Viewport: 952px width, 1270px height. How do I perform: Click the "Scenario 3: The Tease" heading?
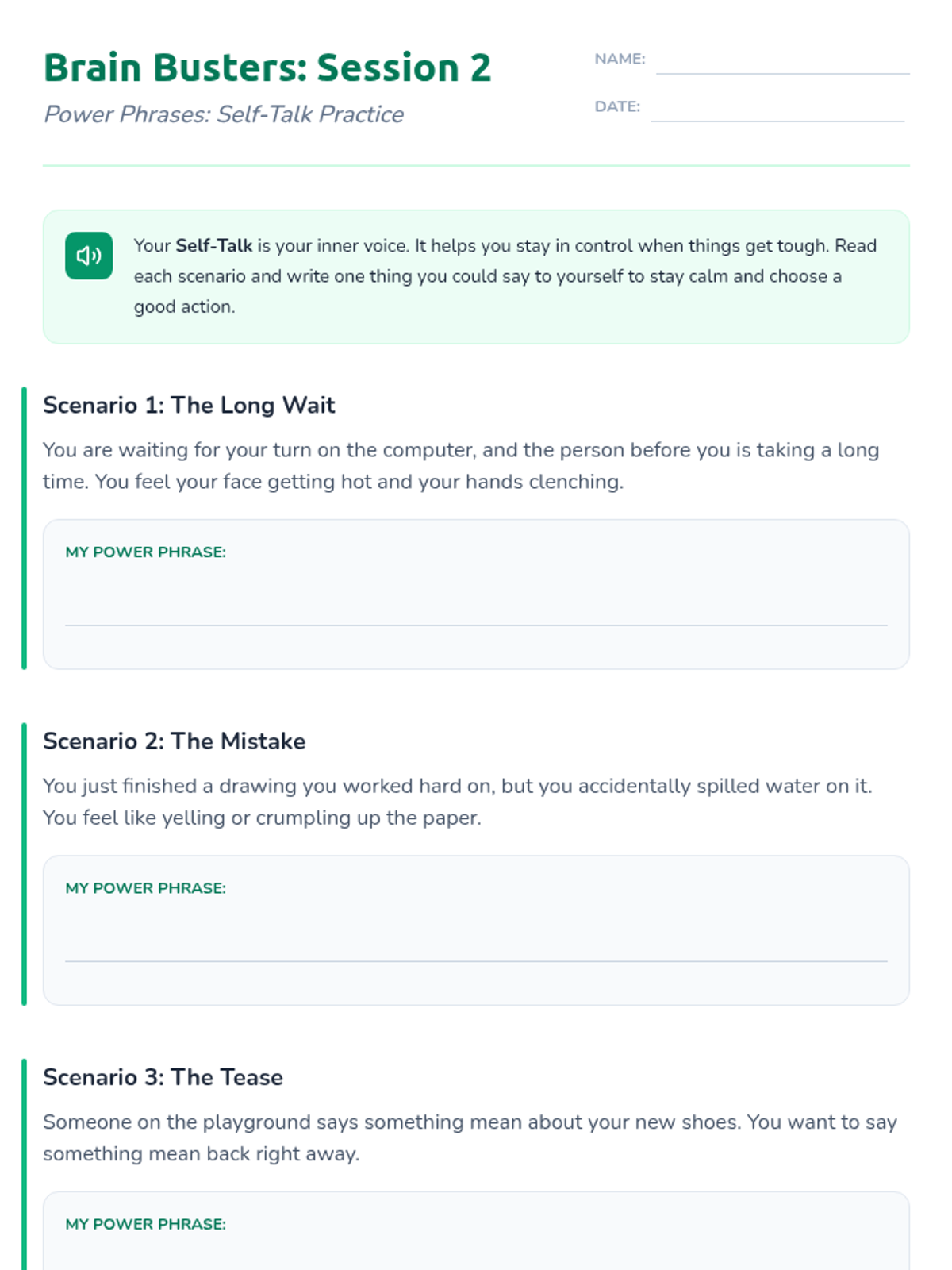pyautogui.click(x=163, y=1077)
